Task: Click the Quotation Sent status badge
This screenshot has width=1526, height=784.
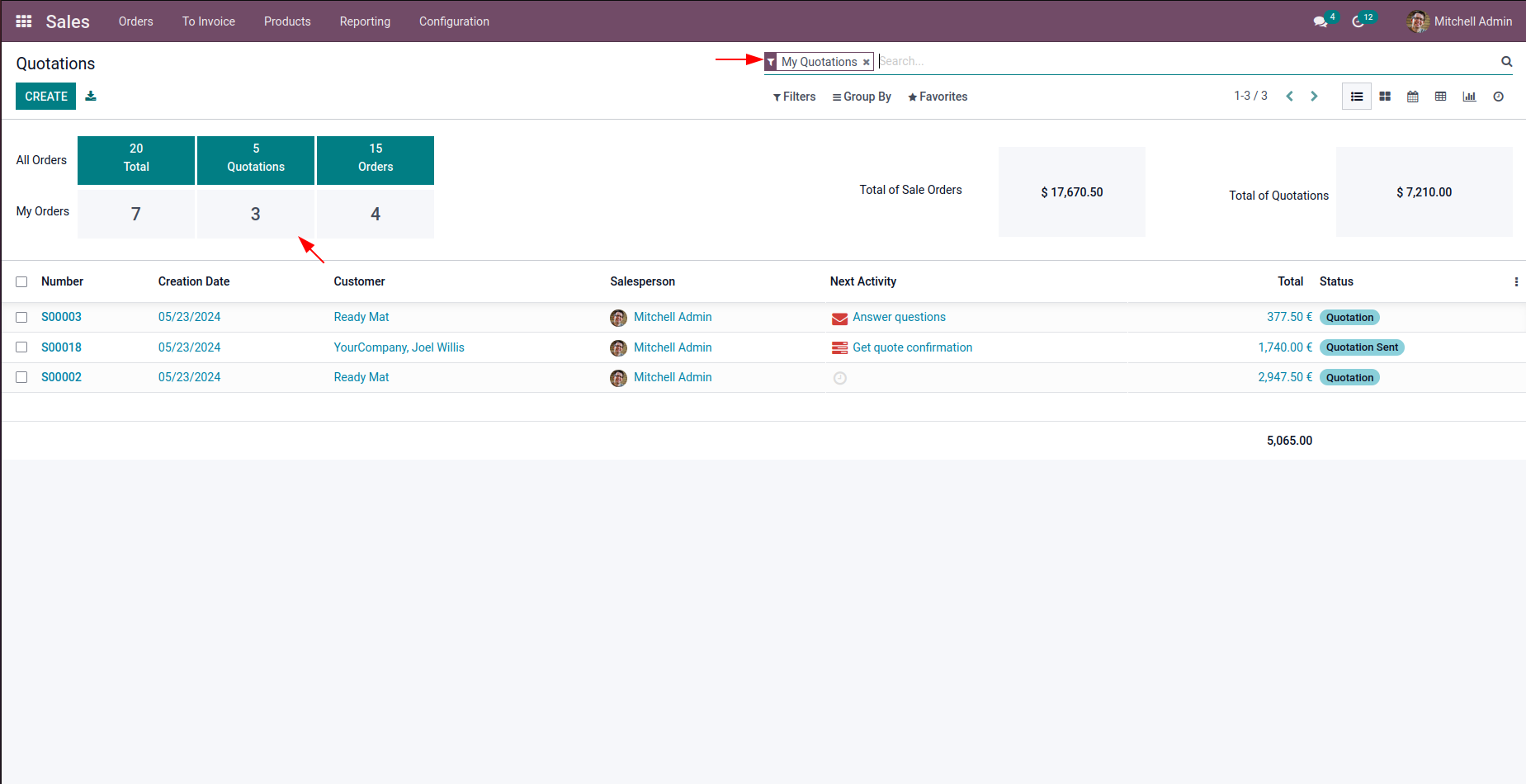Action: click(1362, 347)
